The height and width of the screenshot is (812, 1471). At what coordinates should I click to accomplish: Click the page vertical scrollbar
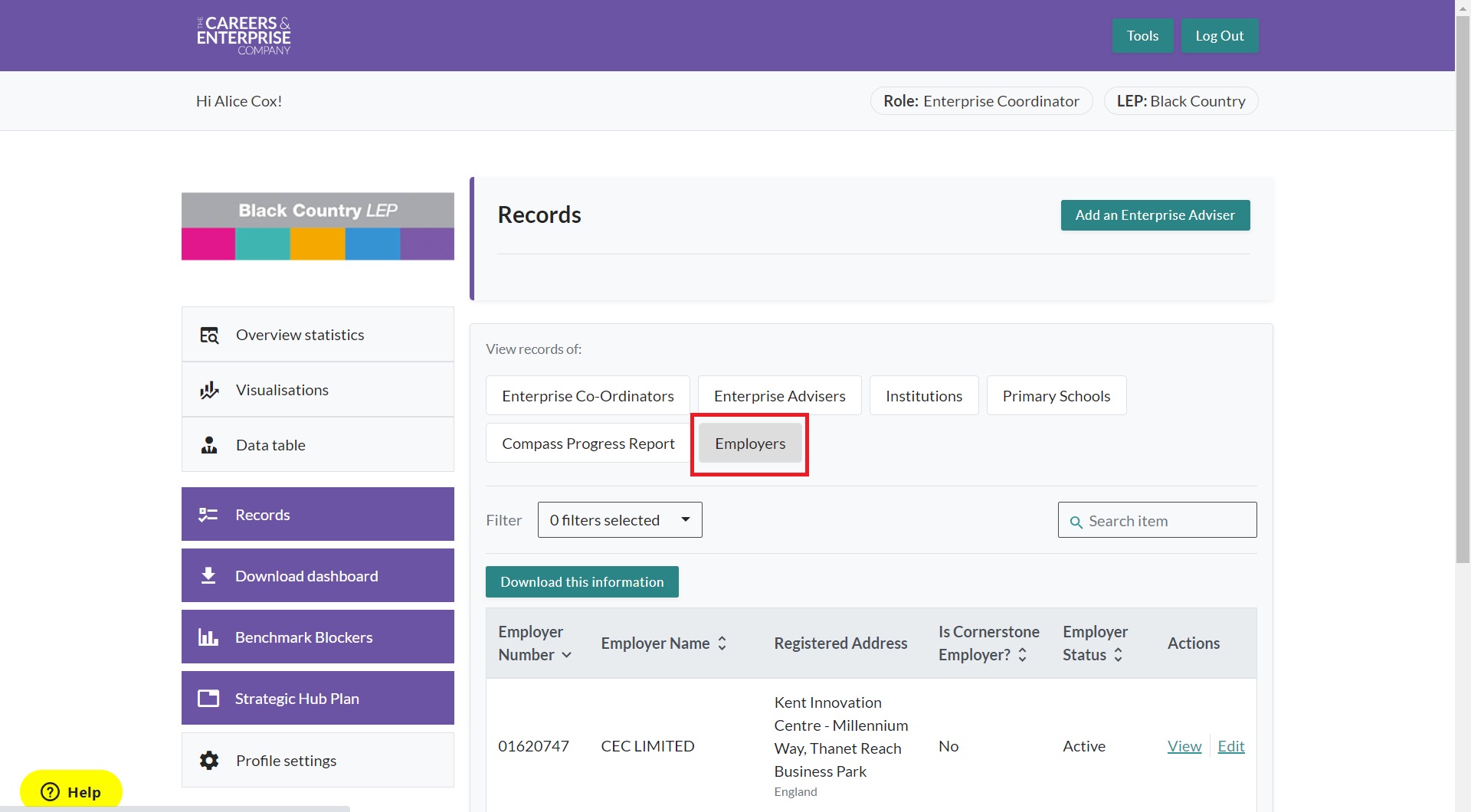point(1463,290)
